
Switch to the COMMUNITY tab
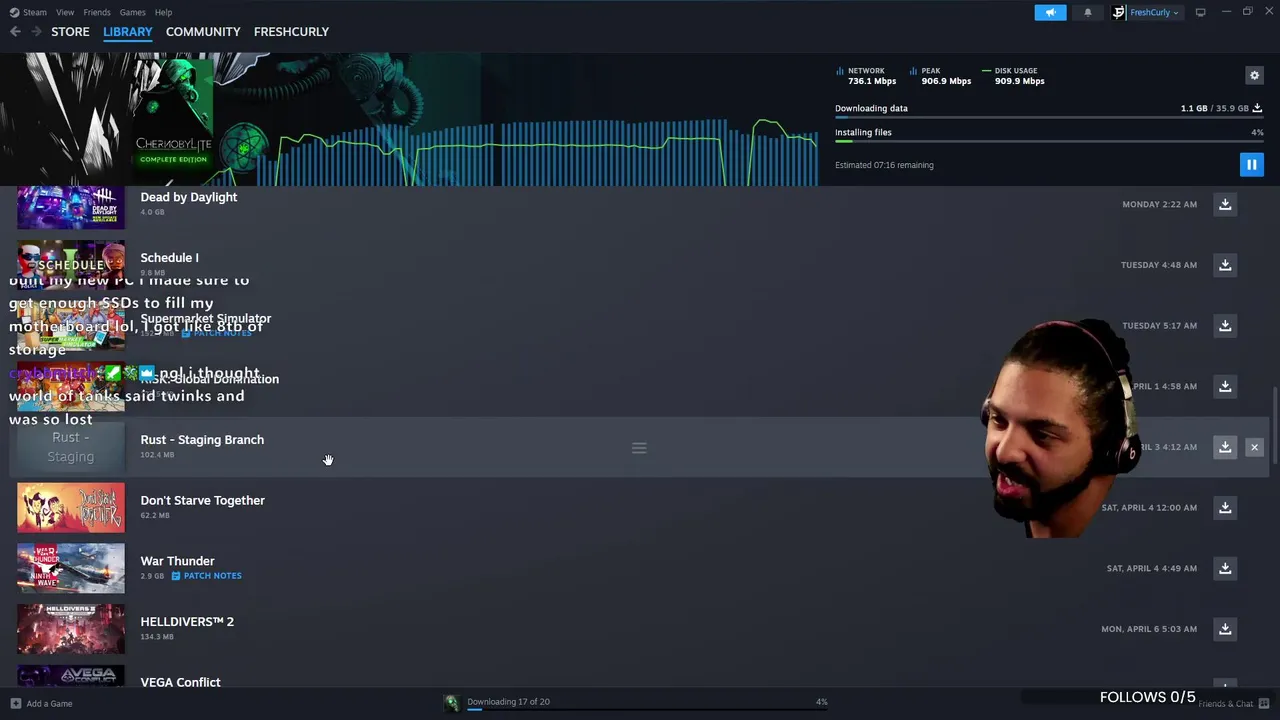pyautogui.click(x=203, y=32)
